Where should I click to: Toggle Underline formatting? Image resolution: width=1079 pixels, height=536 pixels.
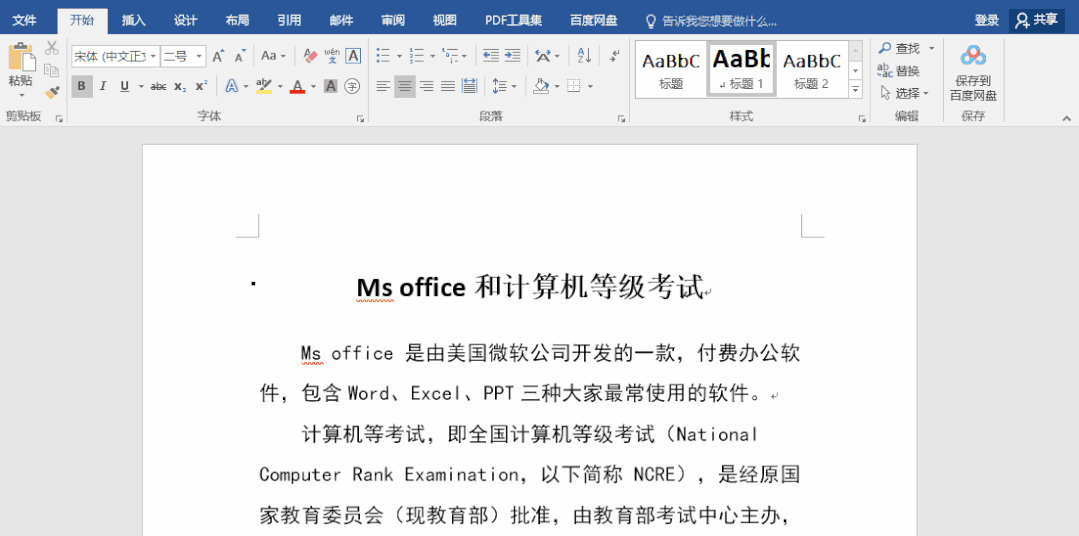coord(125,86)
